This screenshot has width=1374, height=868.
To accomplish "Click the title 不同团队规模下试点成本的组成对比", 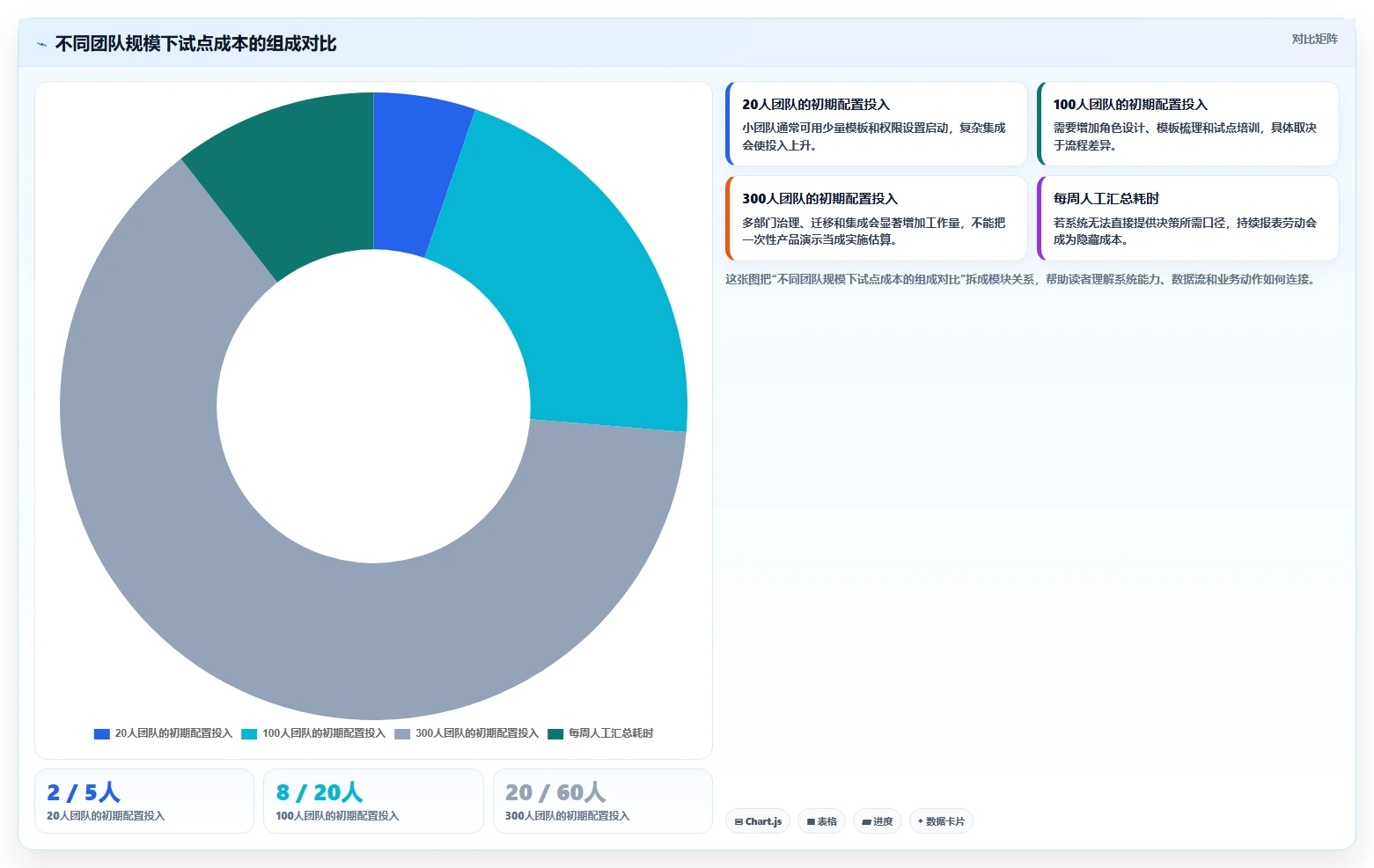I will 195,44.
